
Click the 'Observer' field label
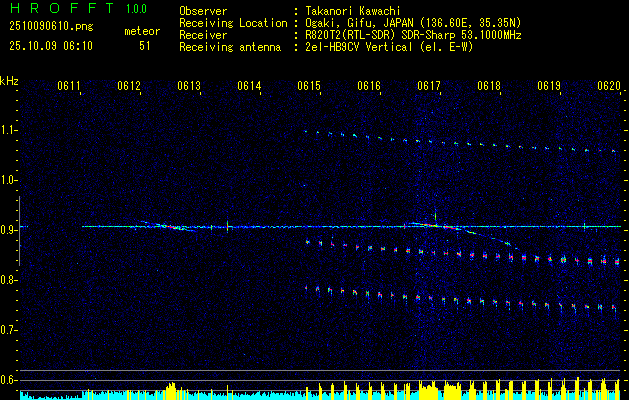pyautogui.click(x=203, y=11)
